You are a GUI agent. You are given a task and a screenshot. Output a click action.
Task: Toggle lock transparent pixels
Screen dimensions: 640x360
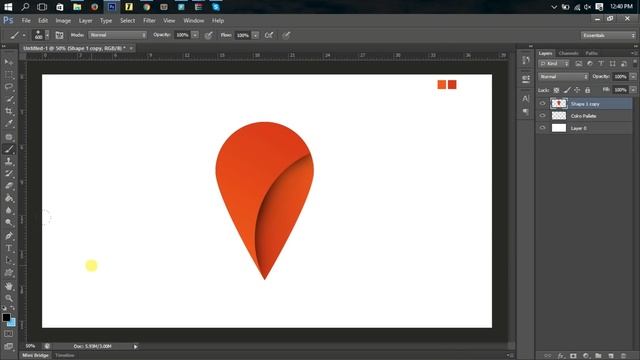[556, 90]
